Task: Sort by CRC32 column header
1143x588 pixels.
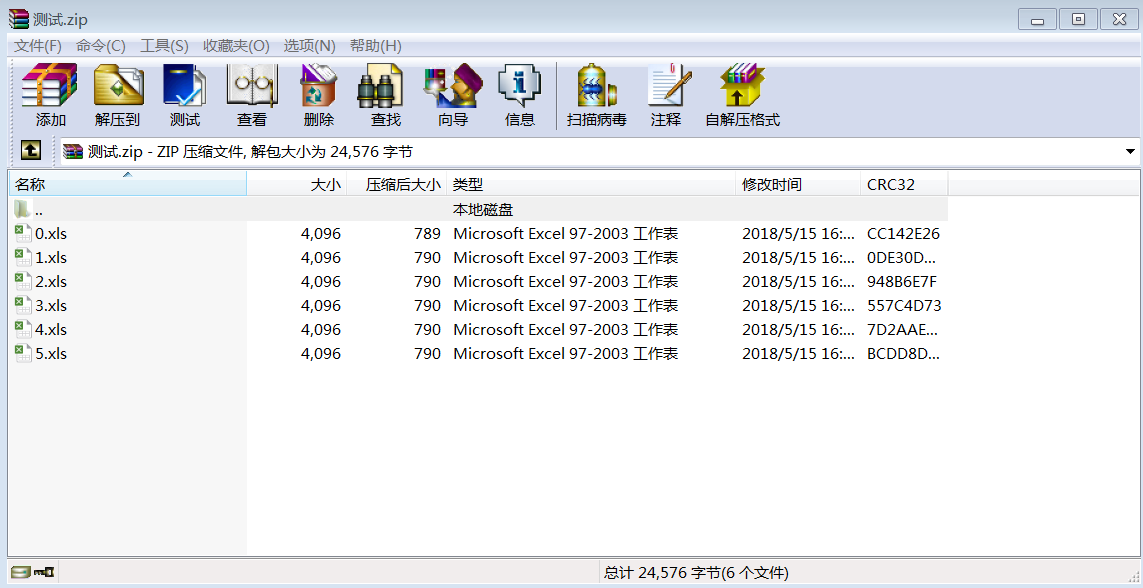Action: [905, 184]
